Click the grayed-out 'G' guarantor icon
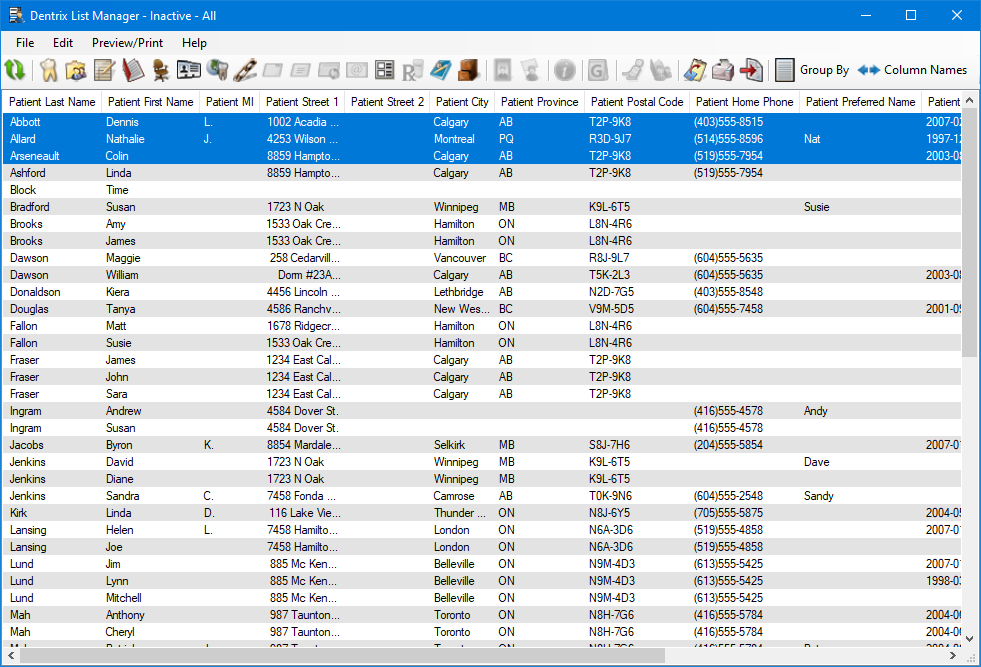981x667 pixels. click(x=598, y=69)
